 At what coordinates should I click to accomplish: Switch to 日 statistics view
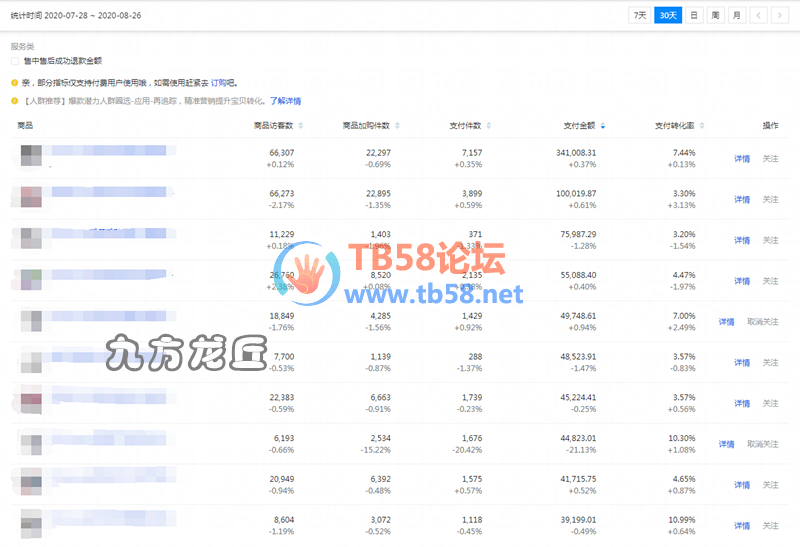point(694,15)
